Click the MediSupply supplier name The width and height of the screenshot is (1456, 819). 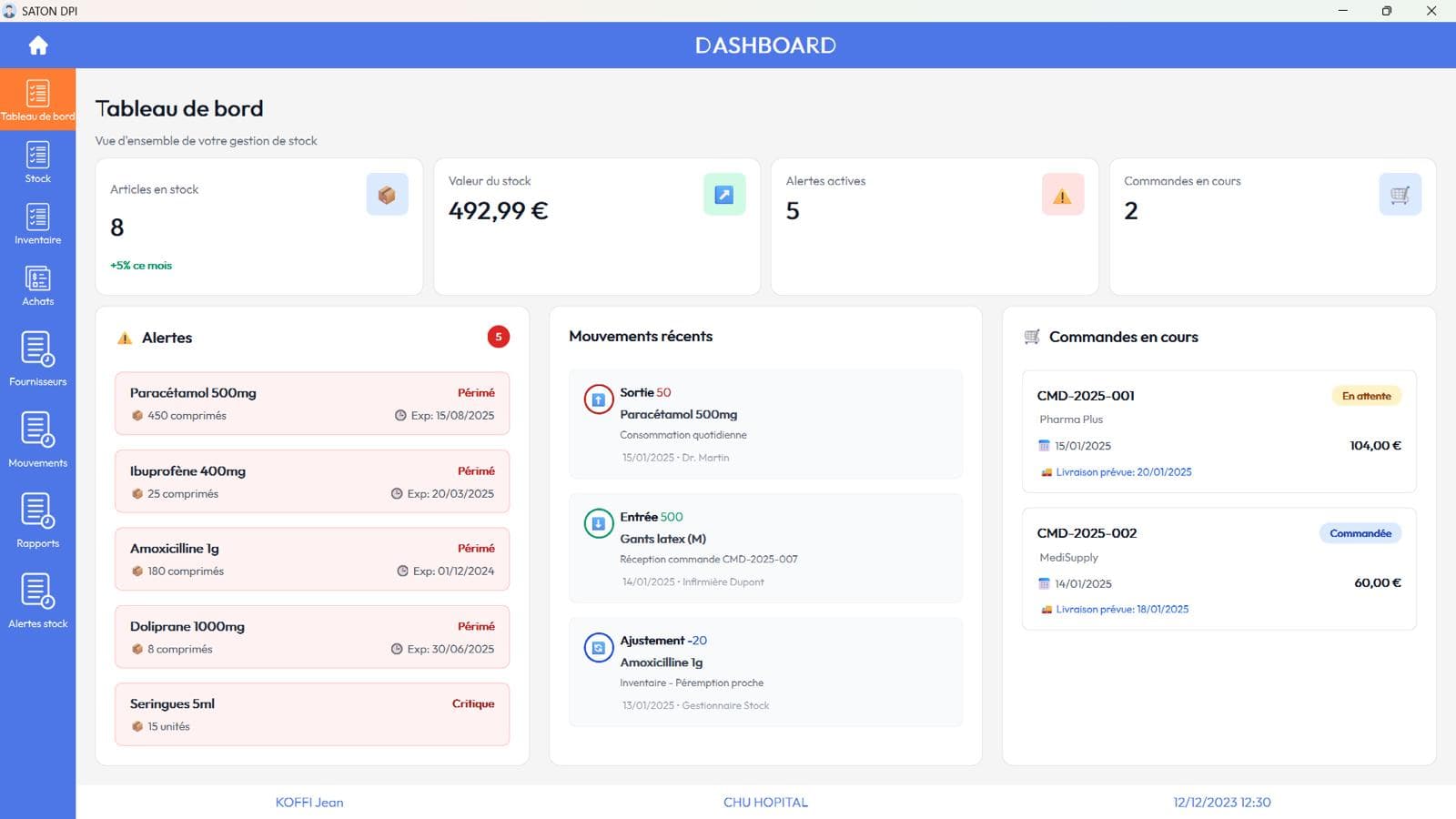1068,557
